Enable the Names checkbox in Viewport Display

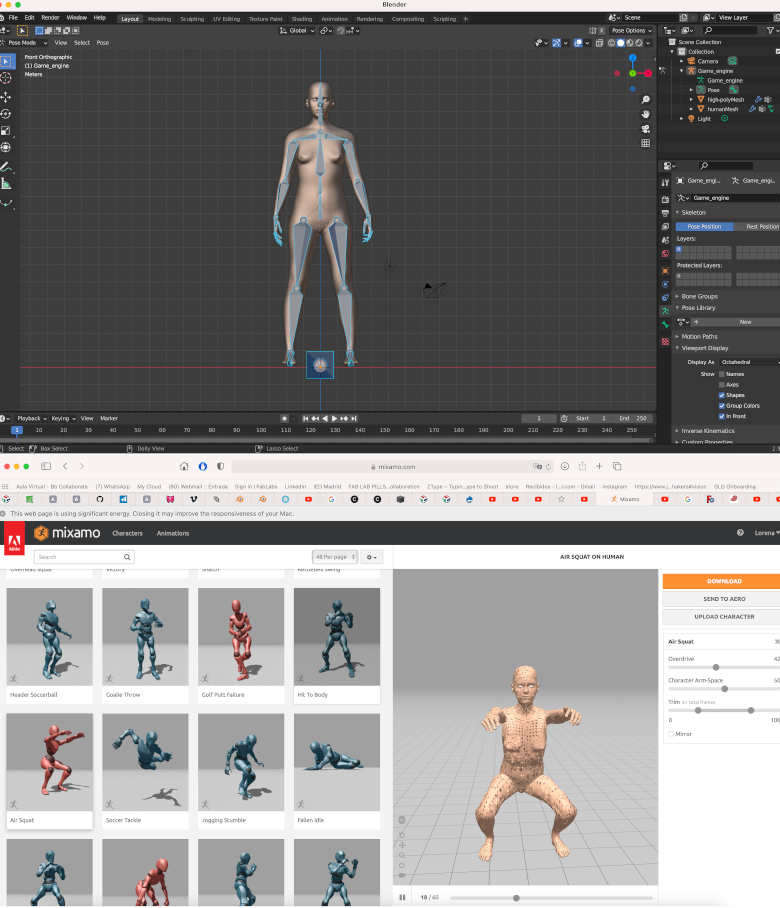[x=722, y=374]
